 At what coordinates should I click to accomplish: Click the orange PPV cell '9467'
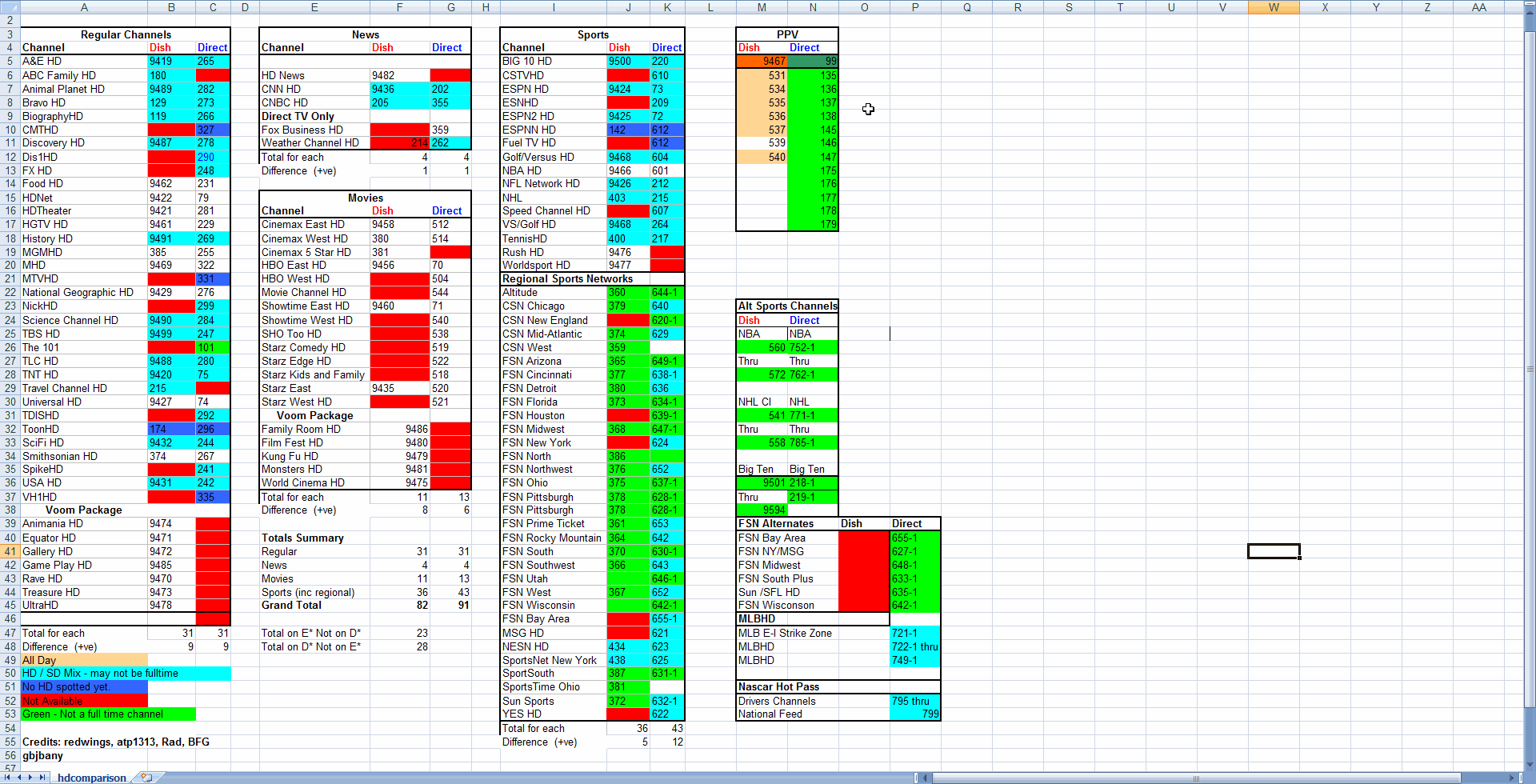coord(762,61)
